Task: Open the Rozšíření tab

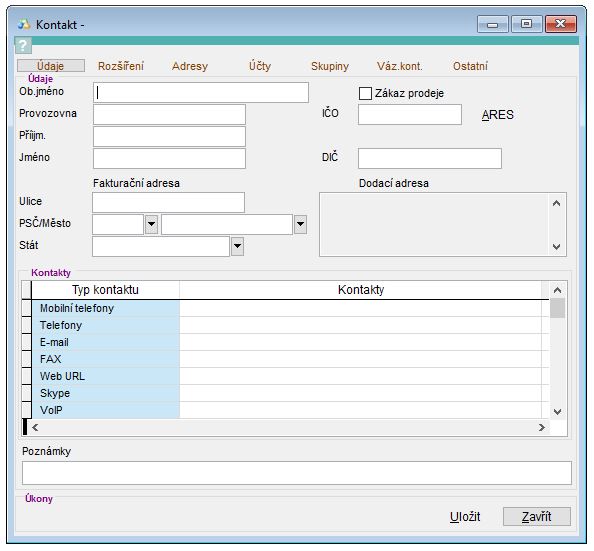Action: [121, 66]
